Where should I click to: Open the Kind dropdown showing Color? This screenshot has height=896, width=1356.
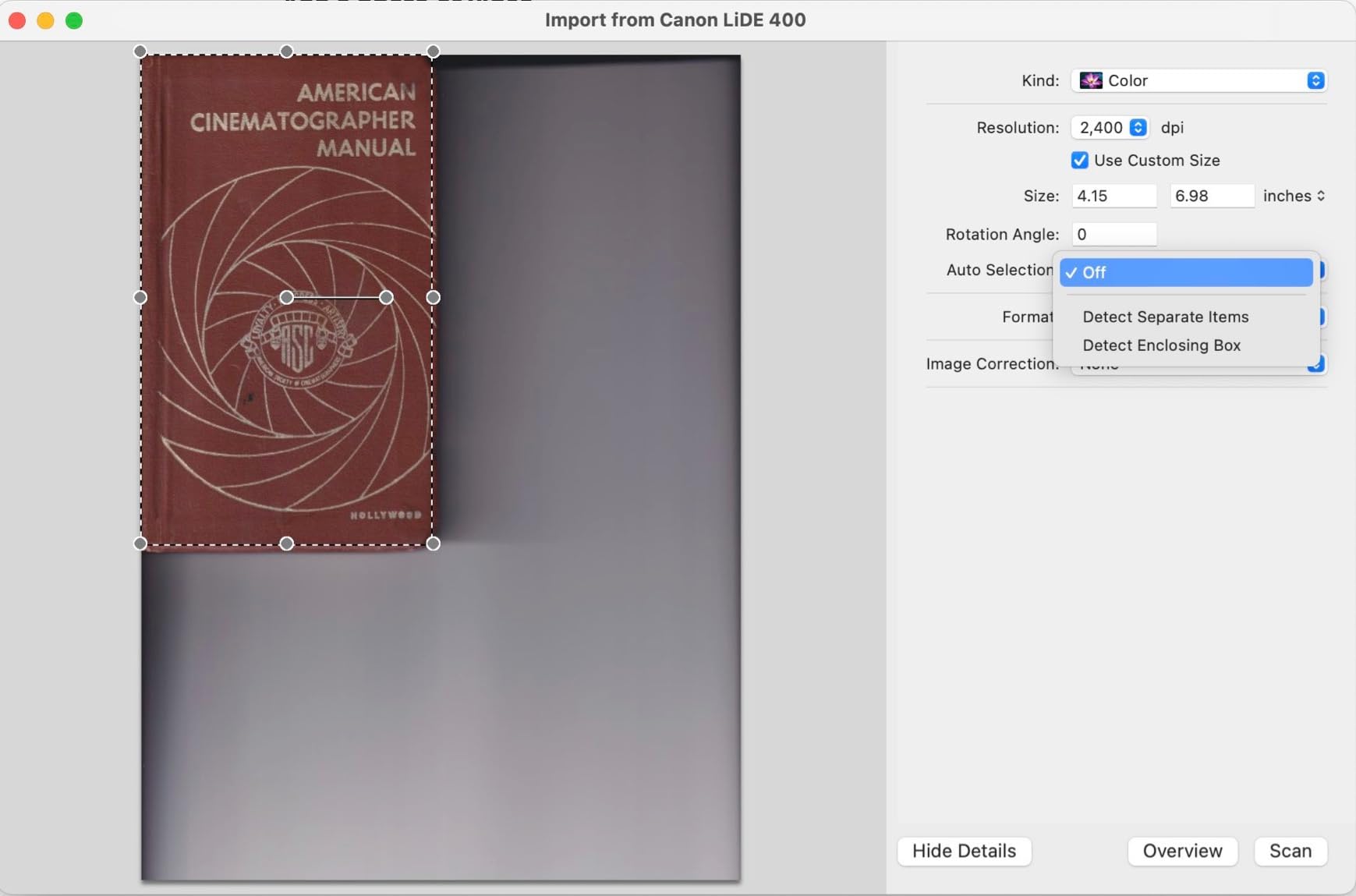1198,80
